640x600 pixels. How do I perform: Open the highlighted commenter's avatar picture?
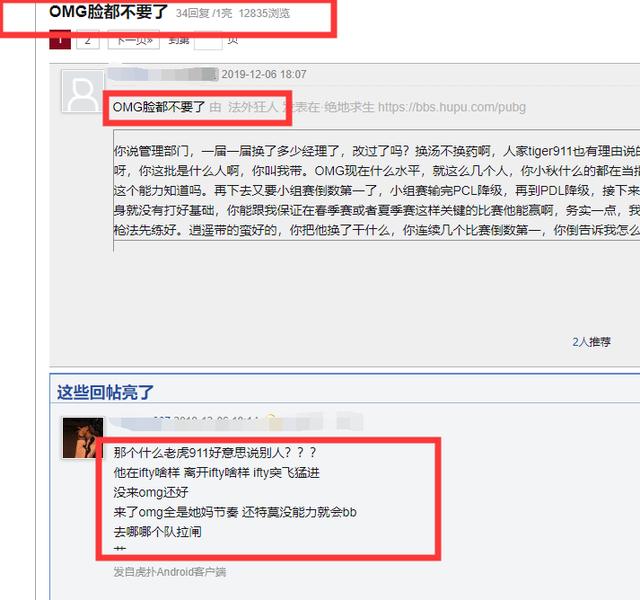pos(82,438)
